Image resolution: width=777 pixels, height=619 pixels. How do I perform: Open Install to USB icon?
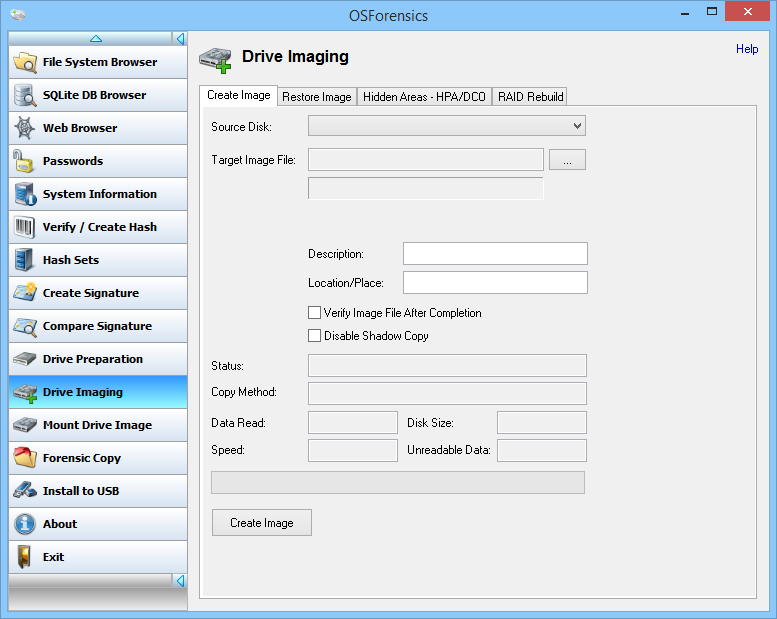[x=24, y=490]
